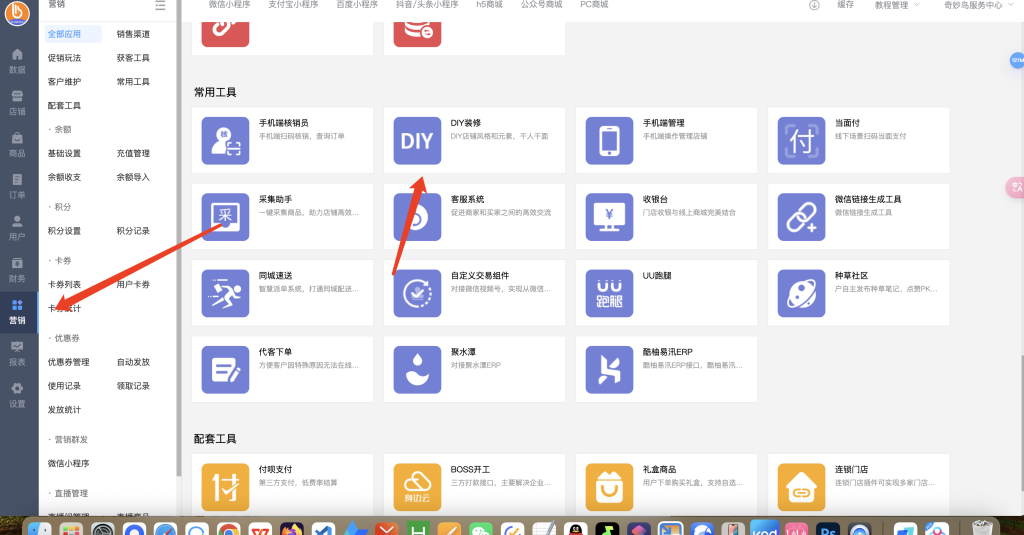The image size is (1024, 535).
Task: Expand the 教程管理 dropdown
Action: point(897,5)
